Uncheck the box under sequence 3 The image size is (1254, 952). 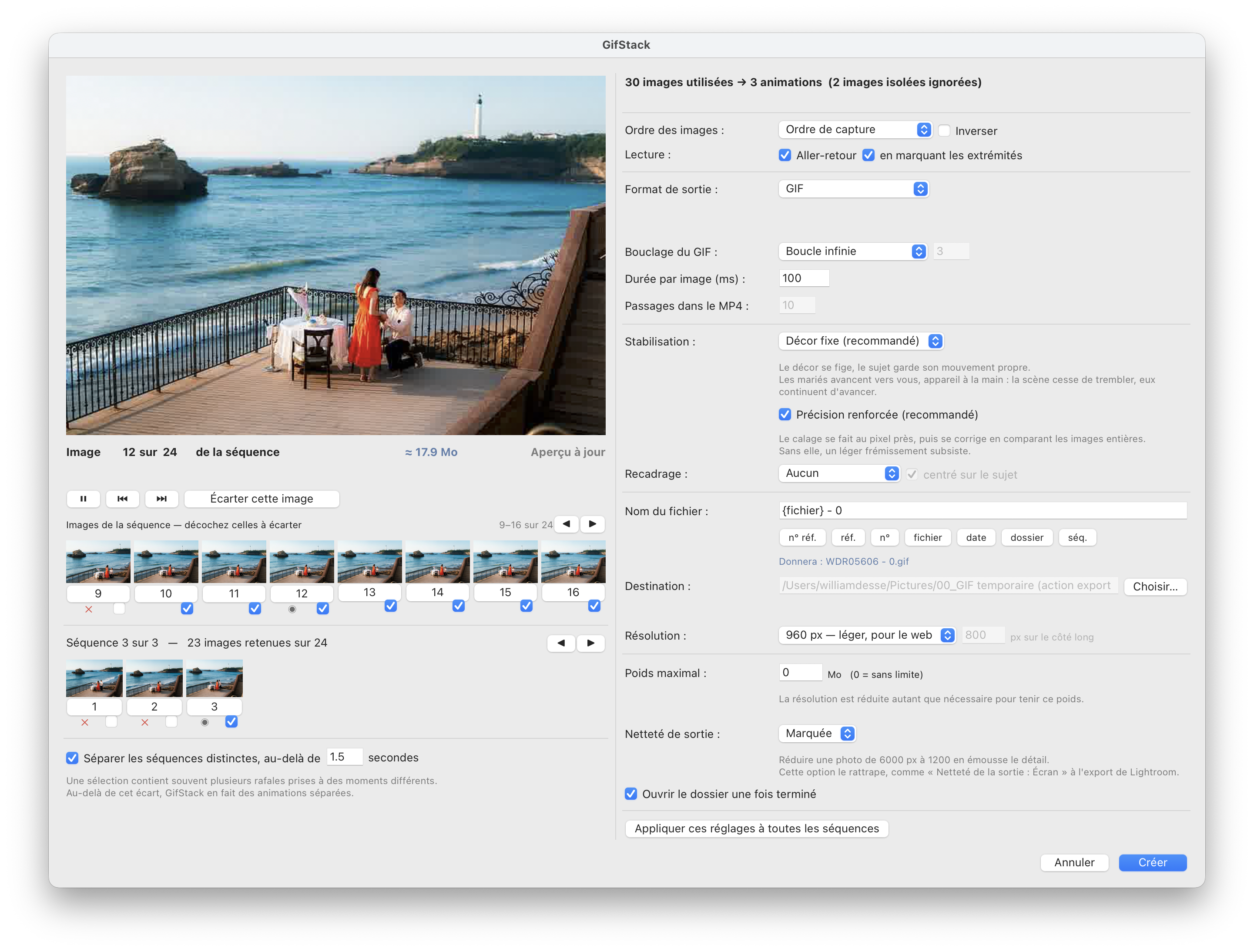tap(231, 722)
